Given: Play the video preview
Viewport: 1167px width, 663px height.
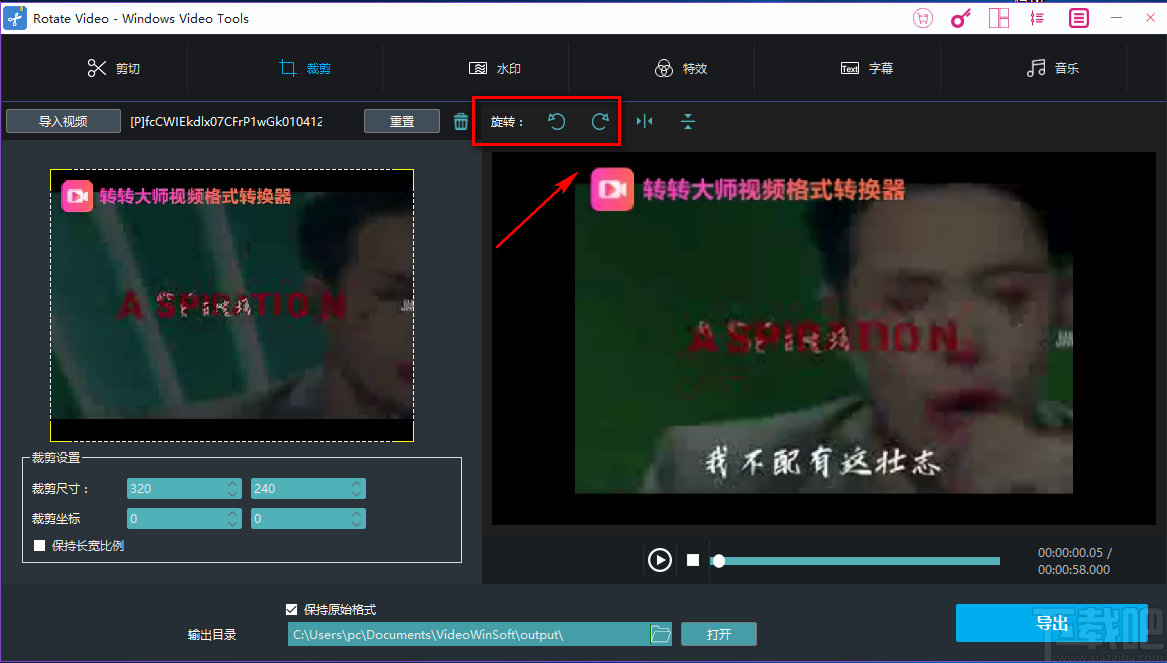Looking at the screenshot, I should (659, 560).
